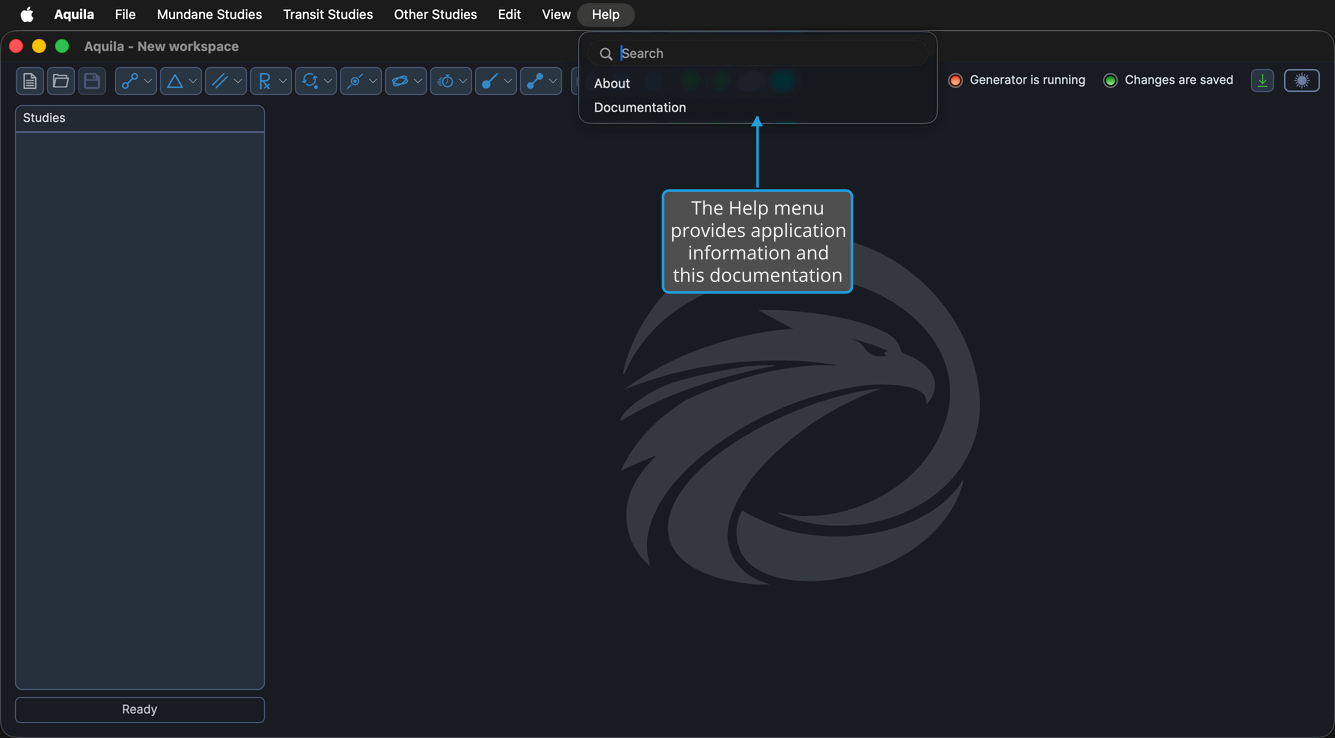Screen dimensions: 1335x738
Task: Open the Aquila application menu
Action: tap(74, 15)
